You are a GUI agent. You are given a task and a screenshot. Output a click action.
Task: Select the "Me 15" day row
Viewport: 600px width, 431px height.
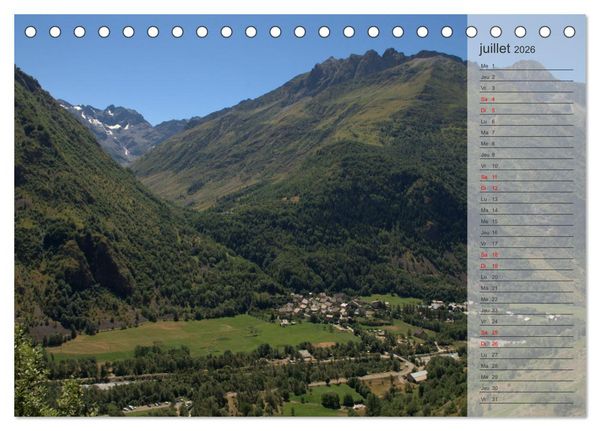(x=527, y=221)
